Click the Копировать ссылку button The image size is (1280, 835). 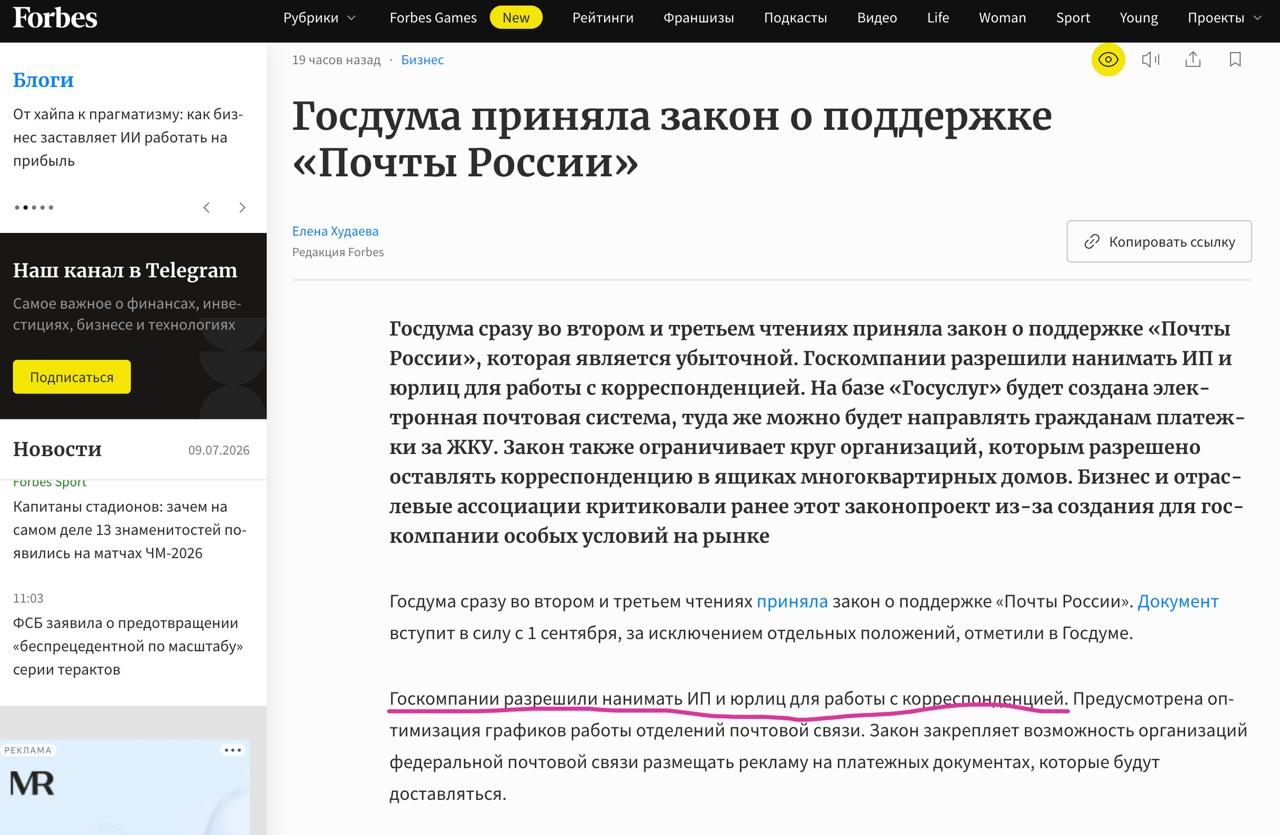(x=1159, y=241)
